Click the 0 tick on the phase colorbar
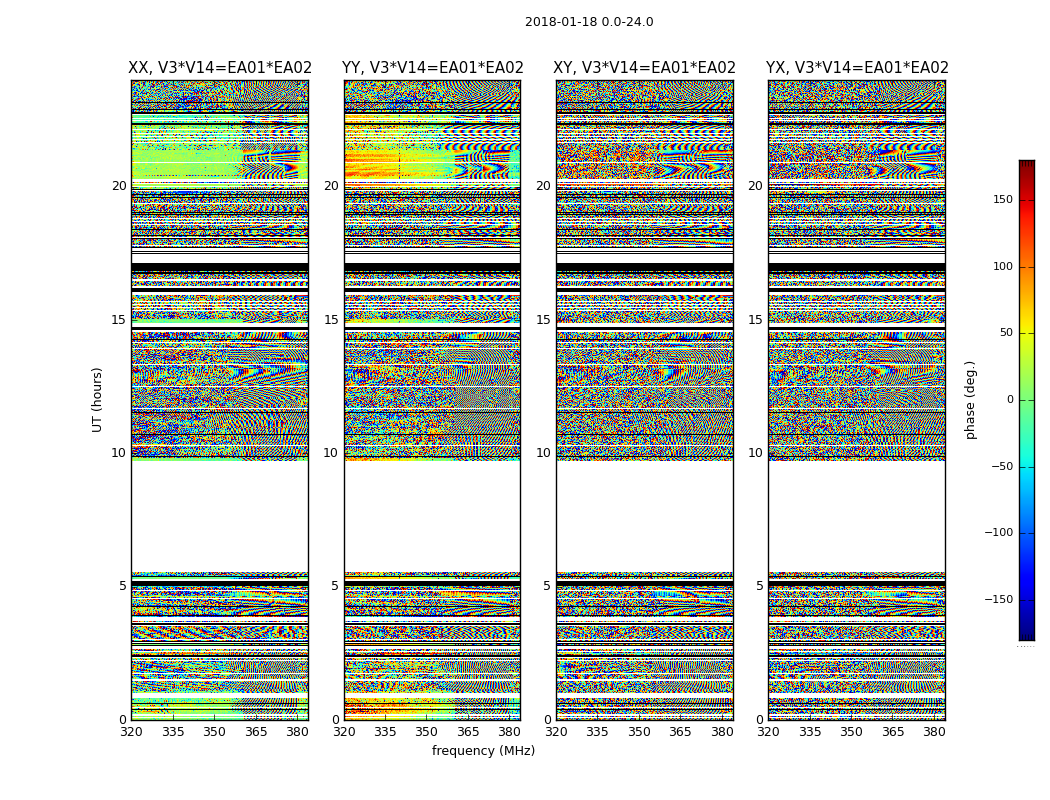 tap(1010, 400)
